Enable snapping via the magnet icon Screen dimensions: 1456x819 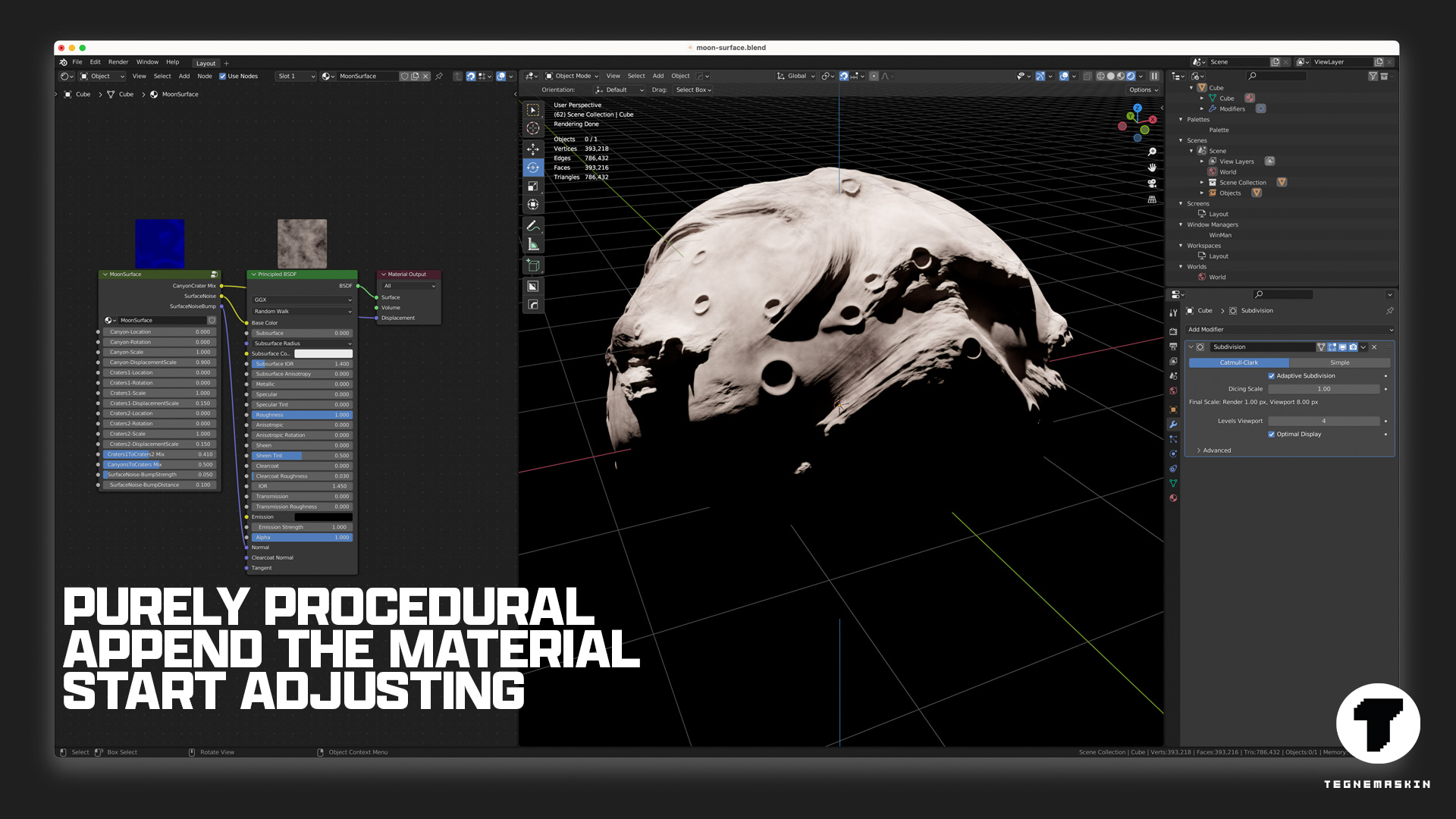[x=843, y=76]
